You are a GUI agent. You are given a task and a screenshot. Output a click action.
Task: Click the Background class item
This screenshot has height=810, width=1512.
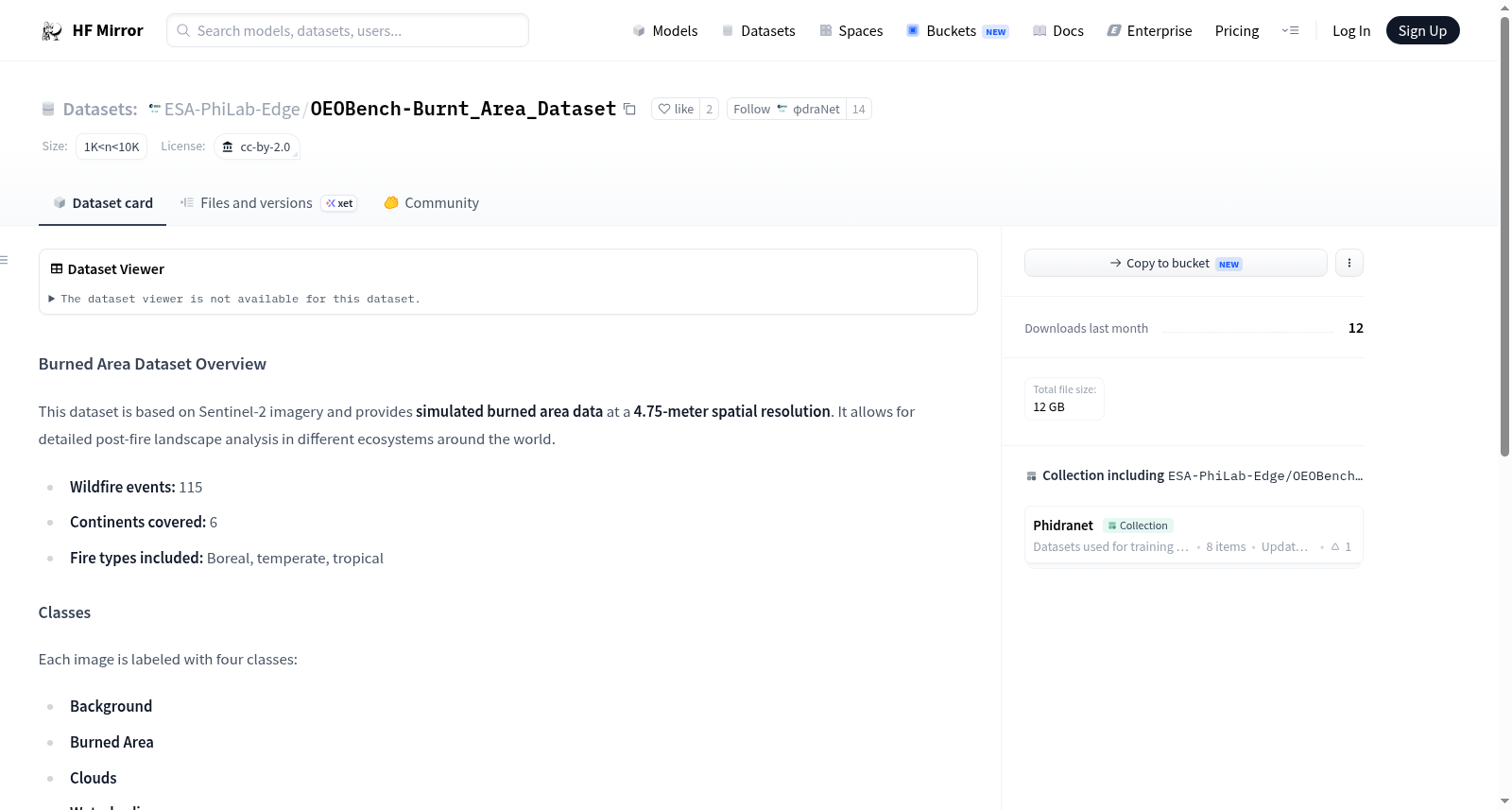tap(111, 706)
